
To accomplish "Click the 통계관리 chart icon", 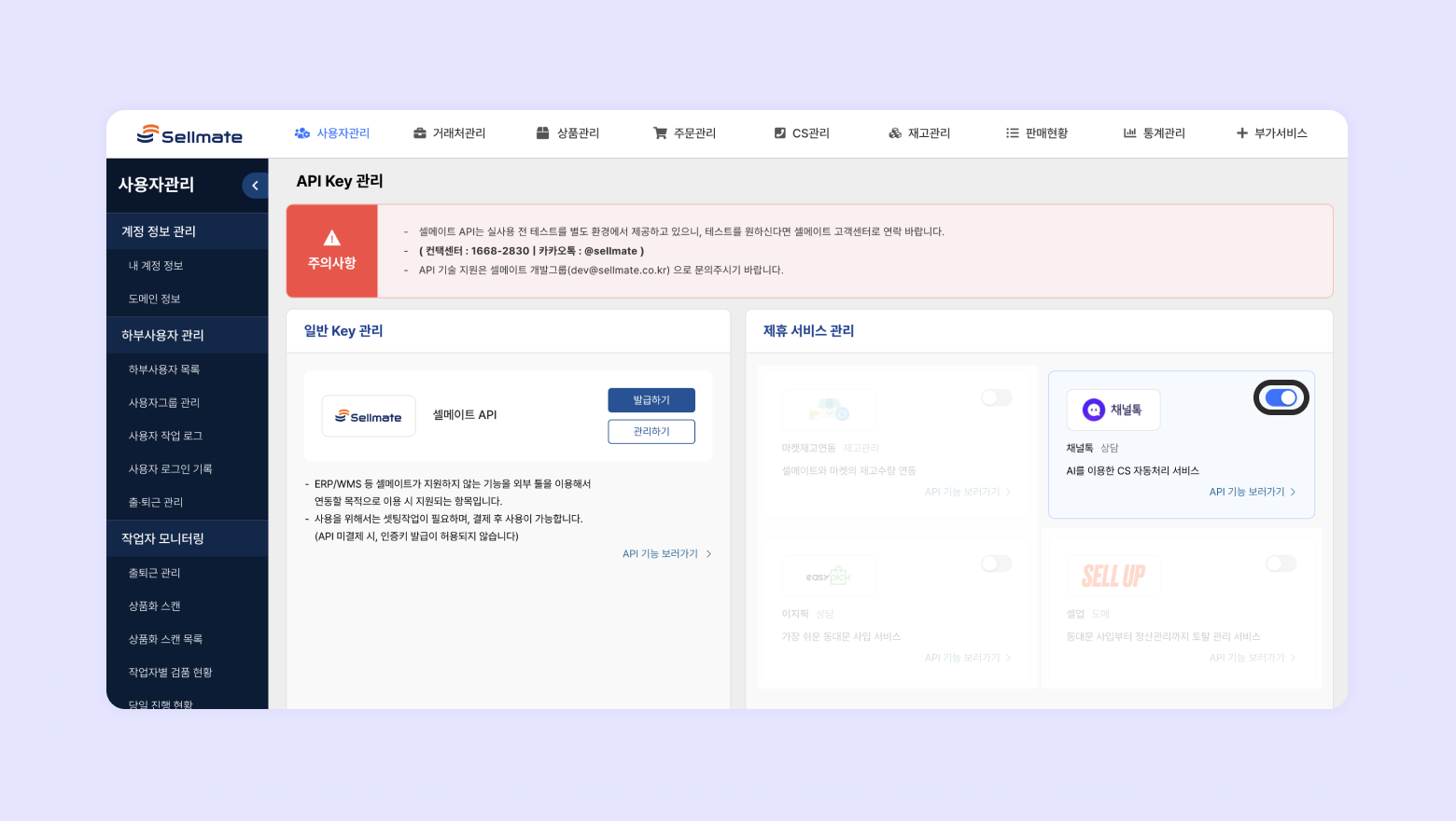I will pos(1129,133).
